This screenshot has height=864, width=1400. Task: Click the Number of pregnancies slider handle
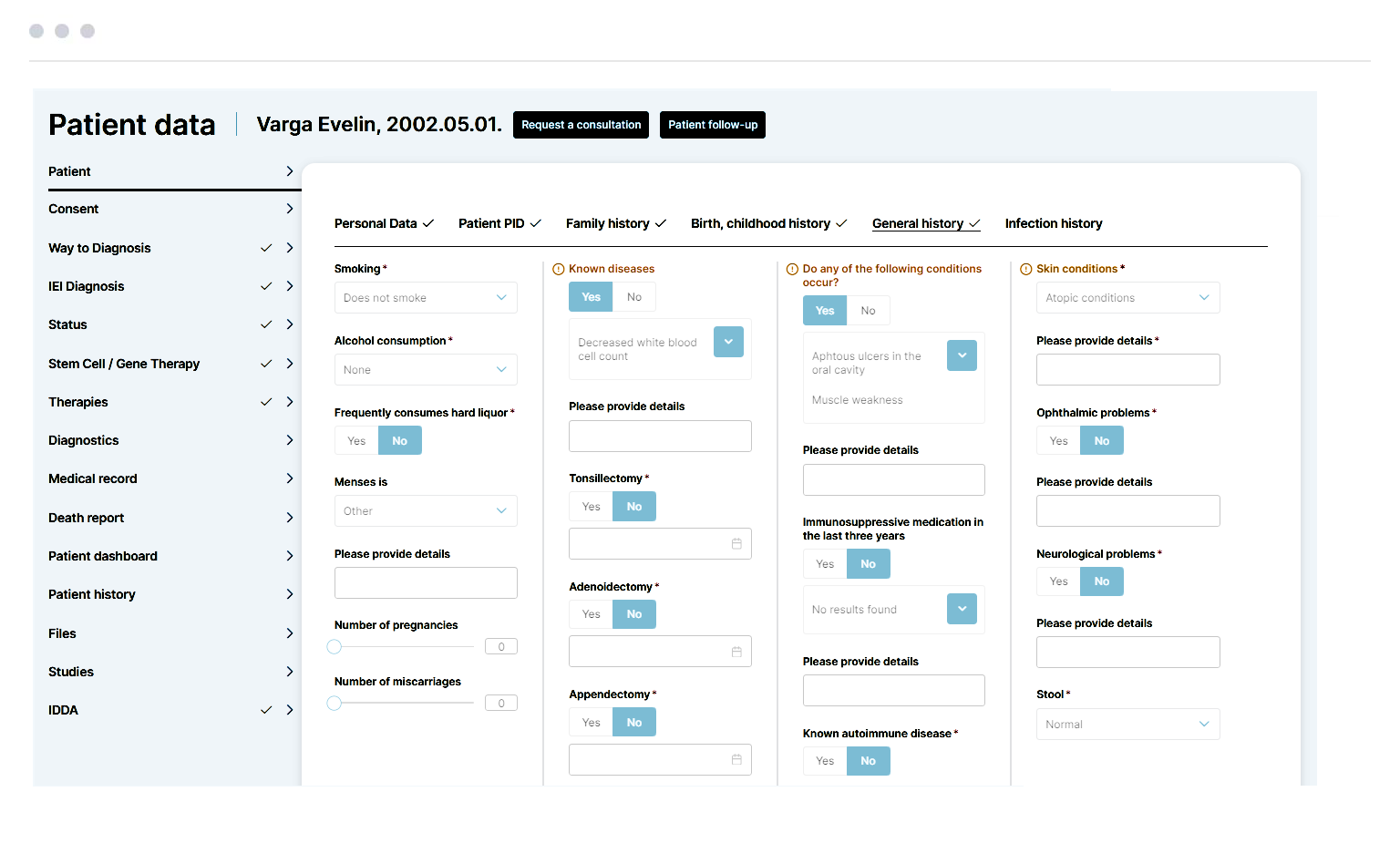335,647
